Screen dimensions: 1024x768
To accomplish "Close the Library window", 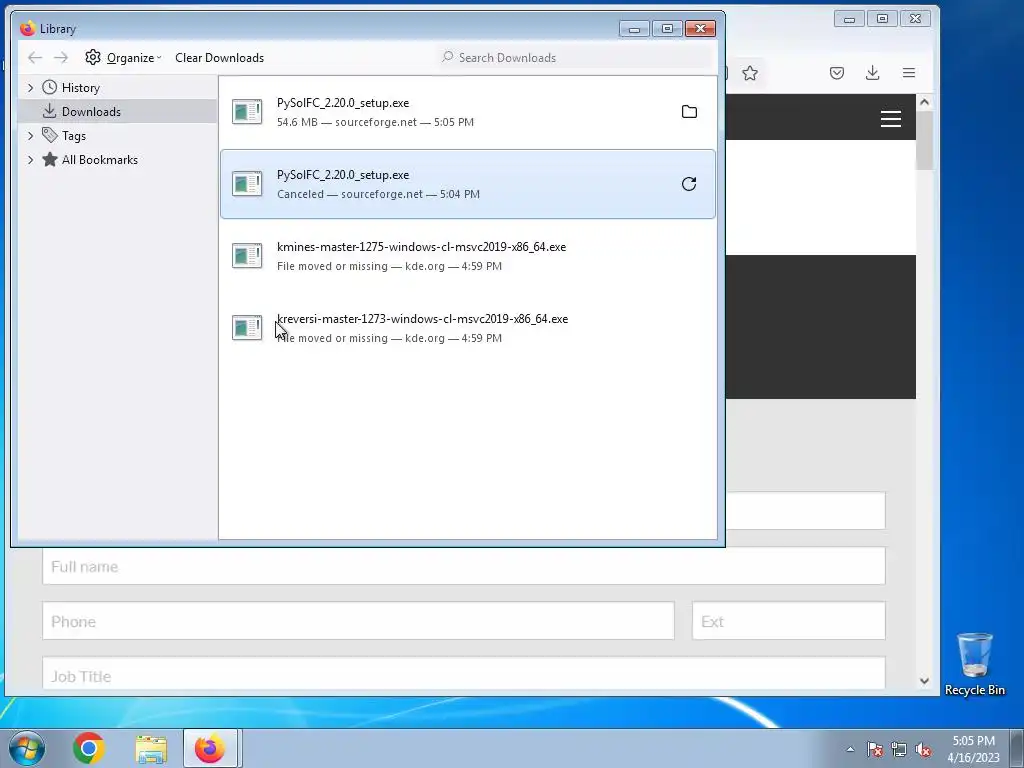I will click(700, 29).
